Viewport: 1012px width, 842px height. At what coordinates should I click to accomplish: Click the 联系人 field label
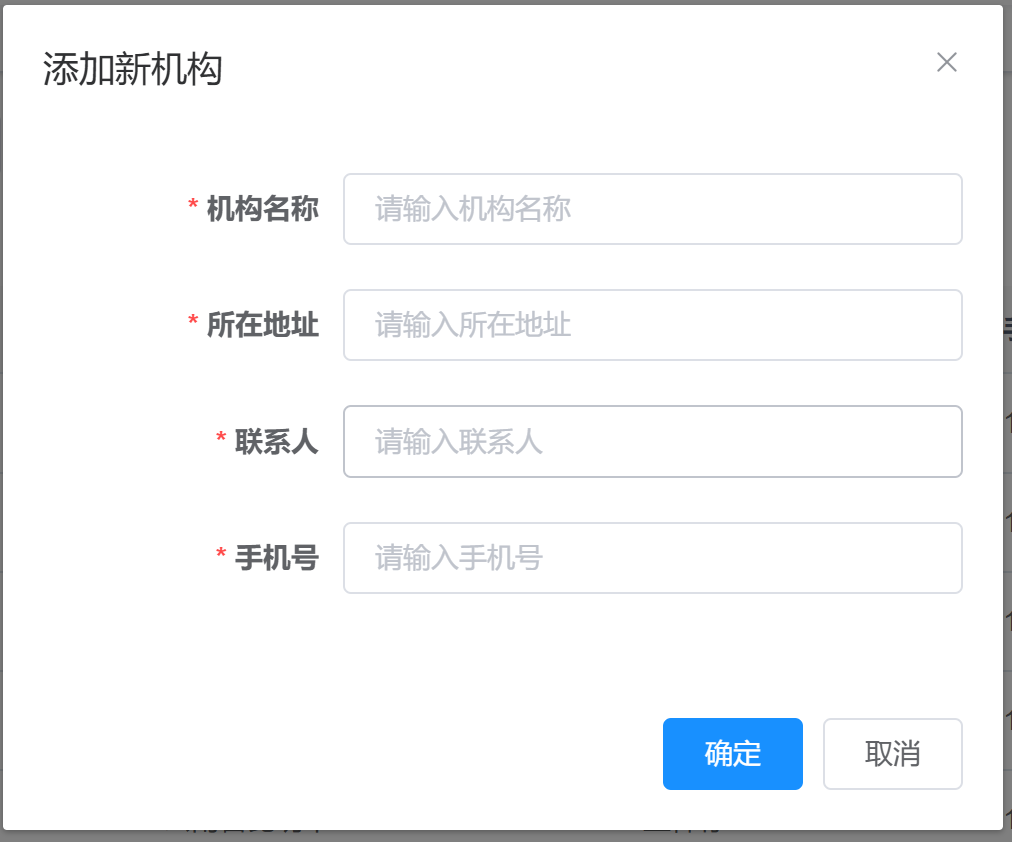click(276, 441)
